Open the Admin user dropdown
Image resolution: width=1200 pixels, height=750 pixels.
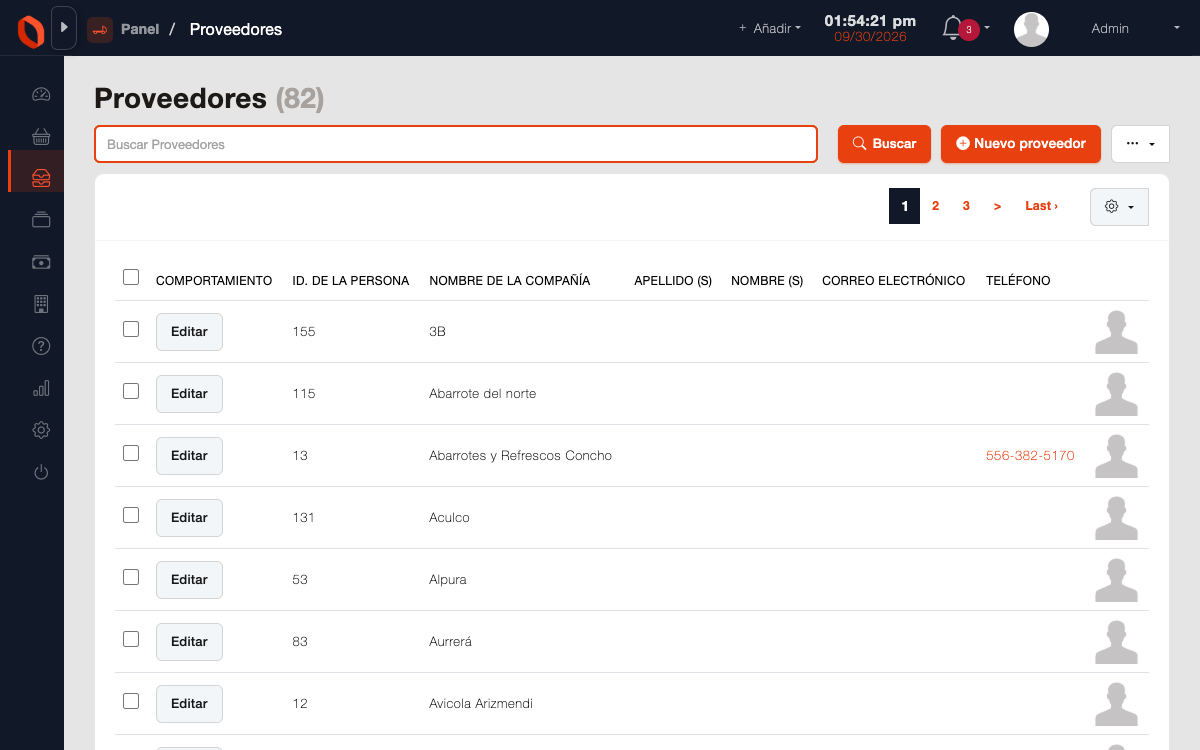coord(1135,29)
